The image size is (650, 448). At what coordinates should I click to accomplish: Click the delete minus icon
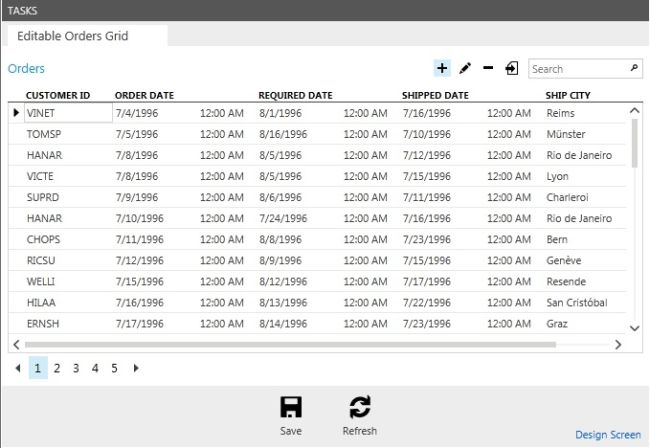(488, 68)
